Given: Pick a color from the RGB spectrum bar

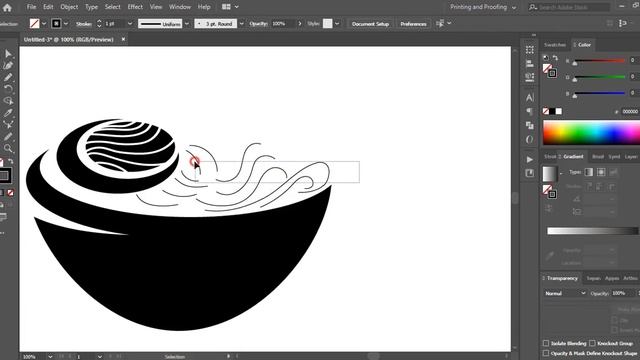Looking at the screenshot, I should (591, 132).
